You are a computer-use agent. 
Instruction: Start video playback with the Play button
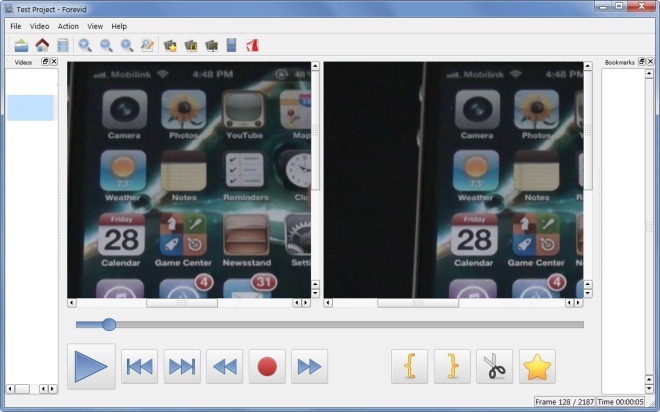pos(91,366)
